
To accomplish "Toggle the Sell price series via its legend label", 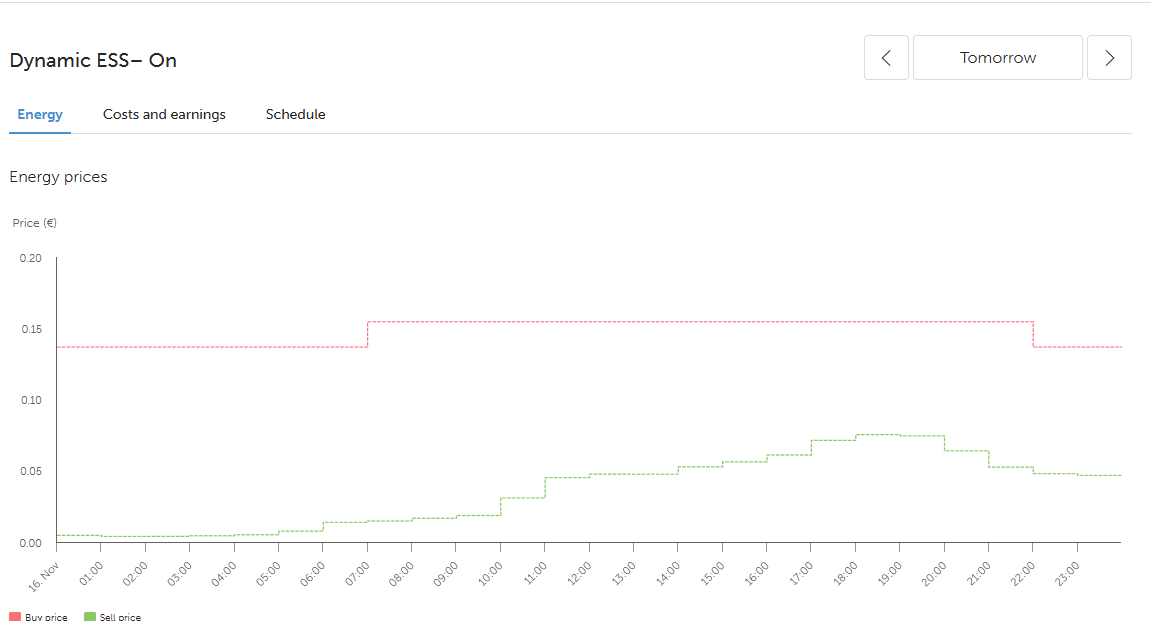I will click(x=120, y=617).
